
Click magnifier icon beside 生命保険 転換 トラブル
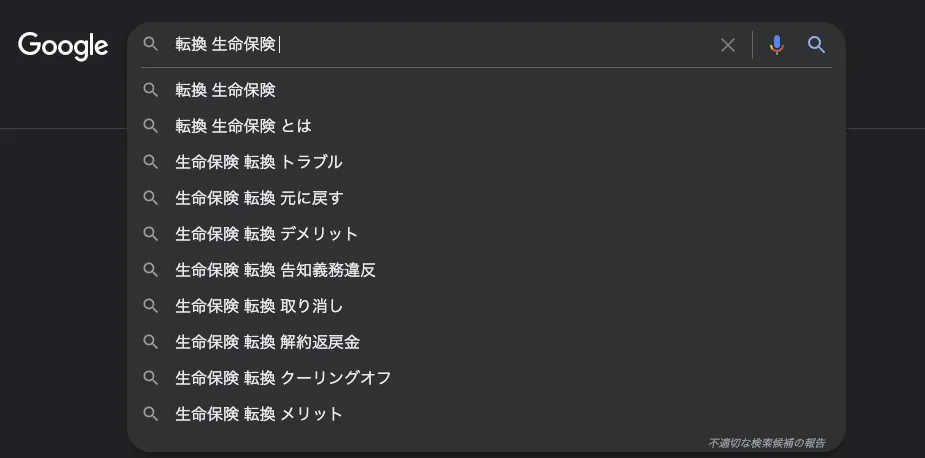pyautogui.click(x=151, y=162)
